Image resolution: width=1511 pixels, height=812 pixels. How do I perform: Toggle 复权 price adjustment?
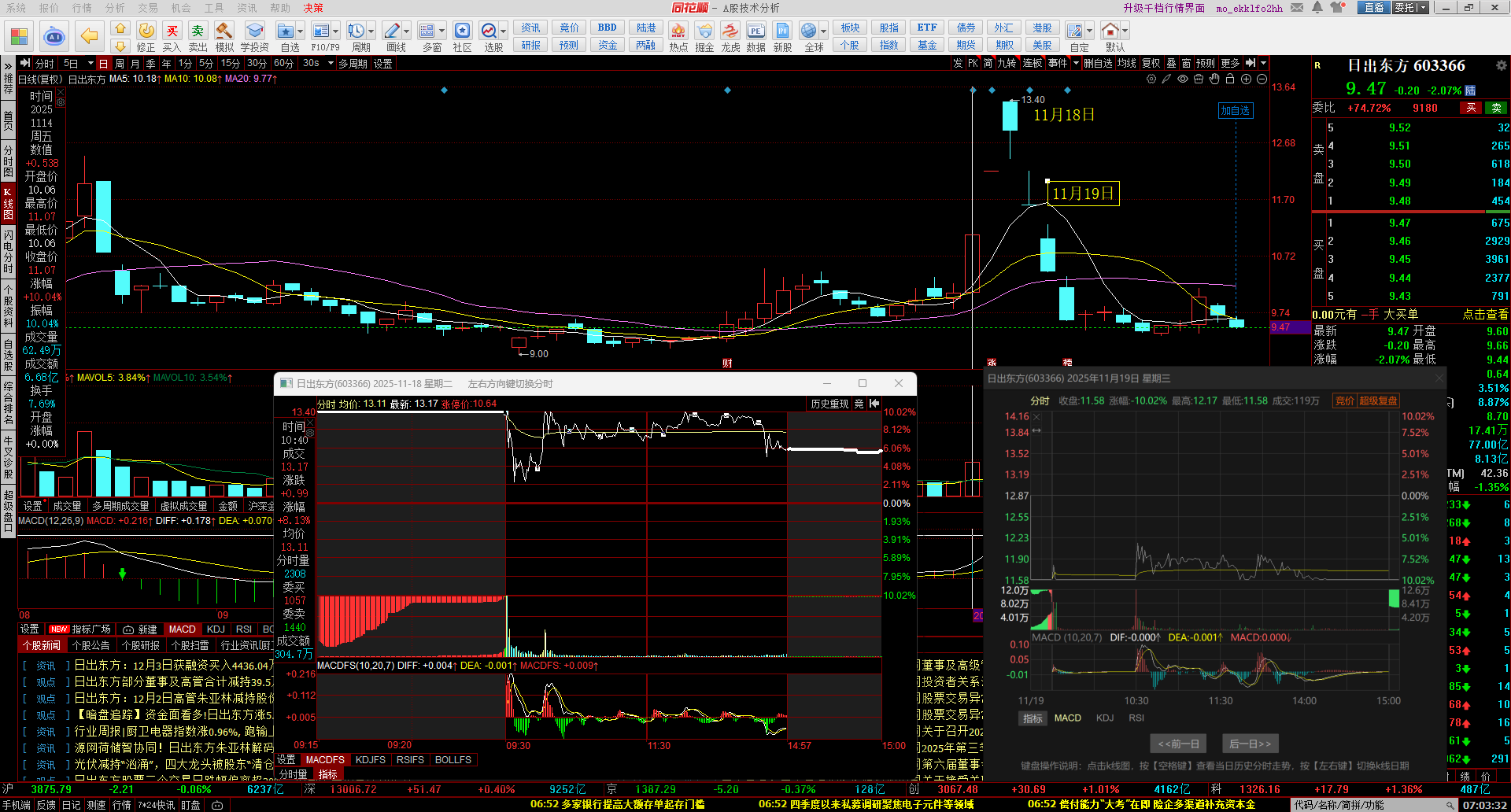(x=1151, y=63)
